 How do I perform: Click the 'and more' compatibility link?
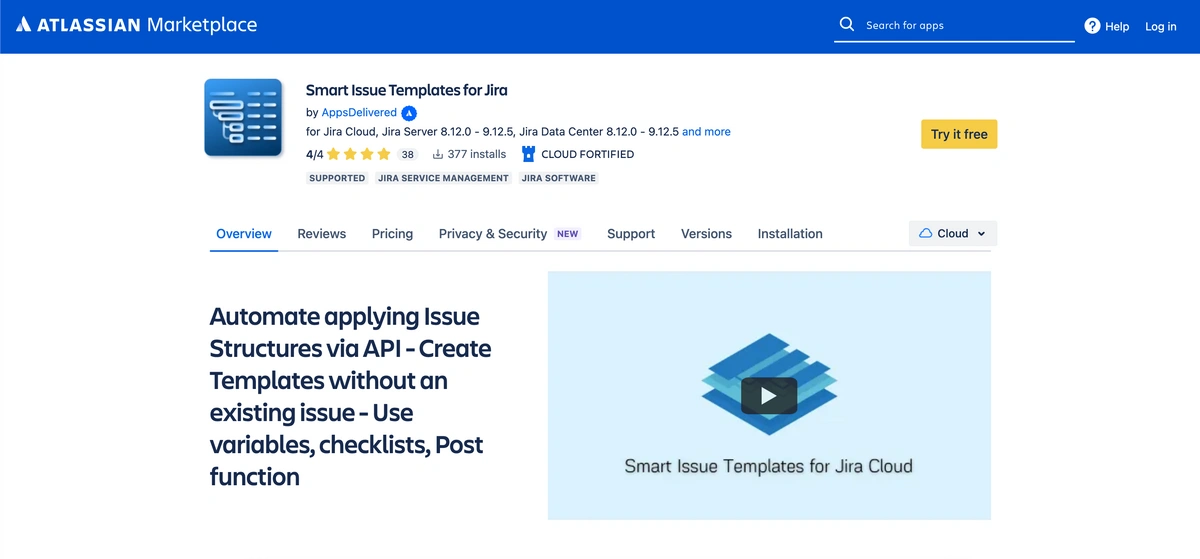706,131
